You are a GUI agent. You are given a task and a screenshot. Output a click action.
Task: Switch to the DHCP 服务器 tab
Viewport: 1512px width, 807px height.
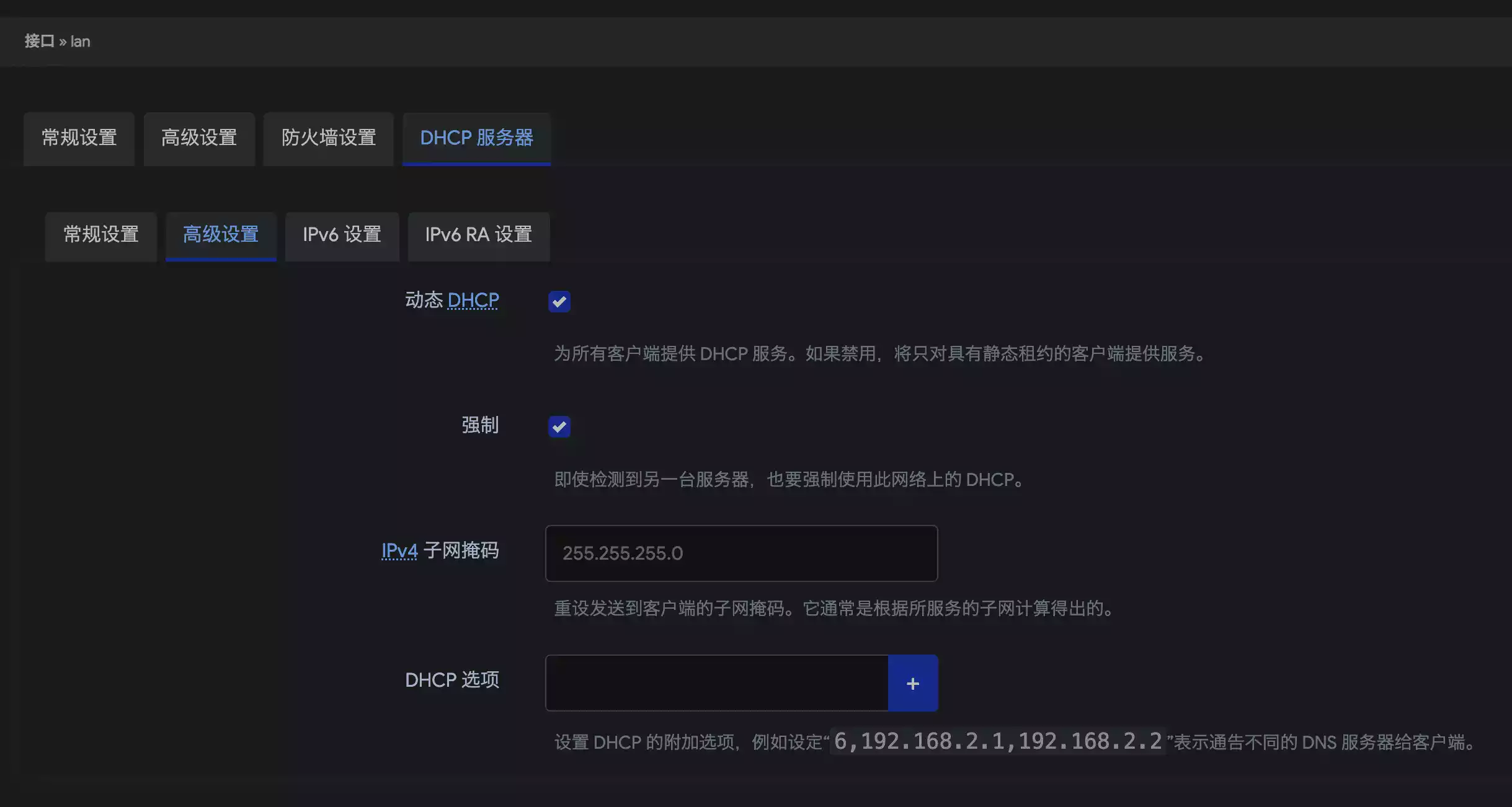[x=476, y=138]
